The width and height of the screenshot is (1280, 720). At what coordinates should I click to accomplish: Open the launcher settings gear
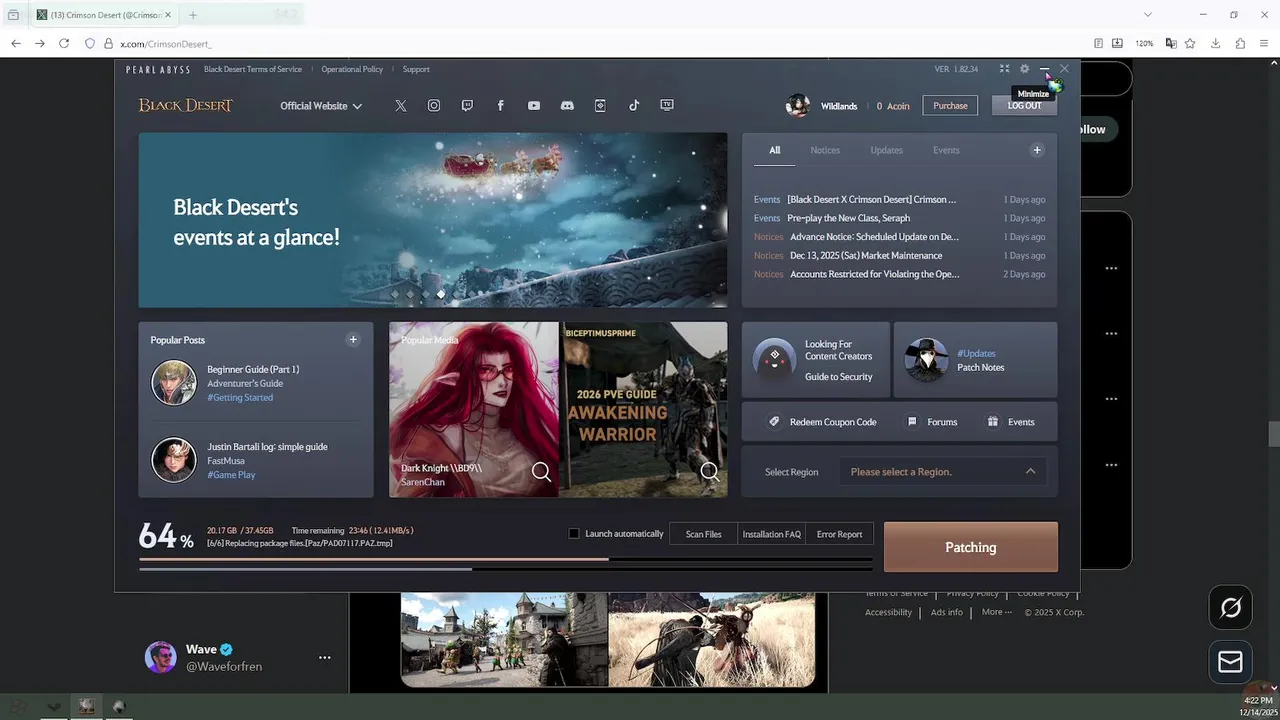(x=1024, y=69)
